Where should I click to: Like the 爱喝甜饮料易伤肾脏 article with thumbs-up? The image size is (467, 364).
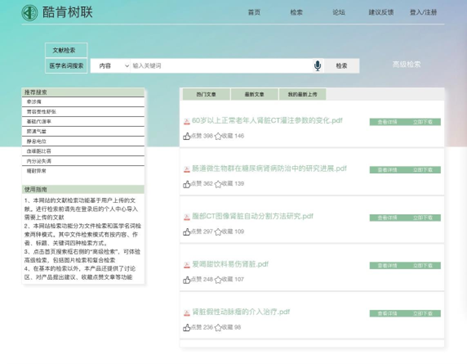pos(187,280)
